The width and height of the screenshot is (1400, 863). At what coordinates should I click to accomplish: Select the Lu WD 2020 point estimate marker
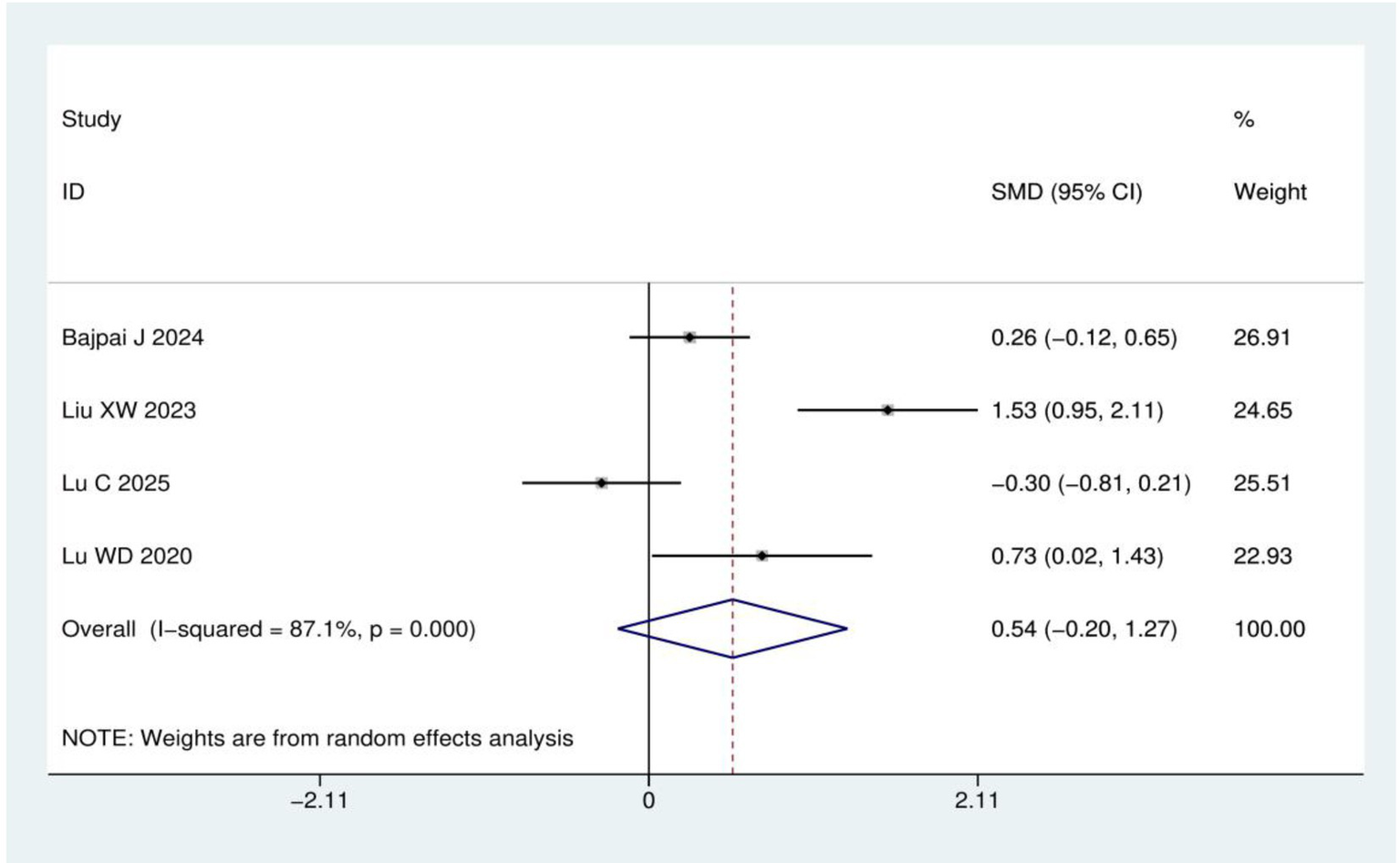click(x=762, y=556)
